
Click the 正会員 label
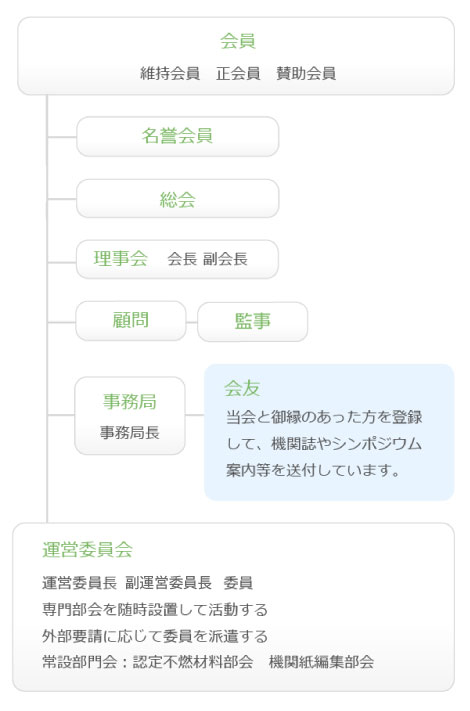(238, 73)
